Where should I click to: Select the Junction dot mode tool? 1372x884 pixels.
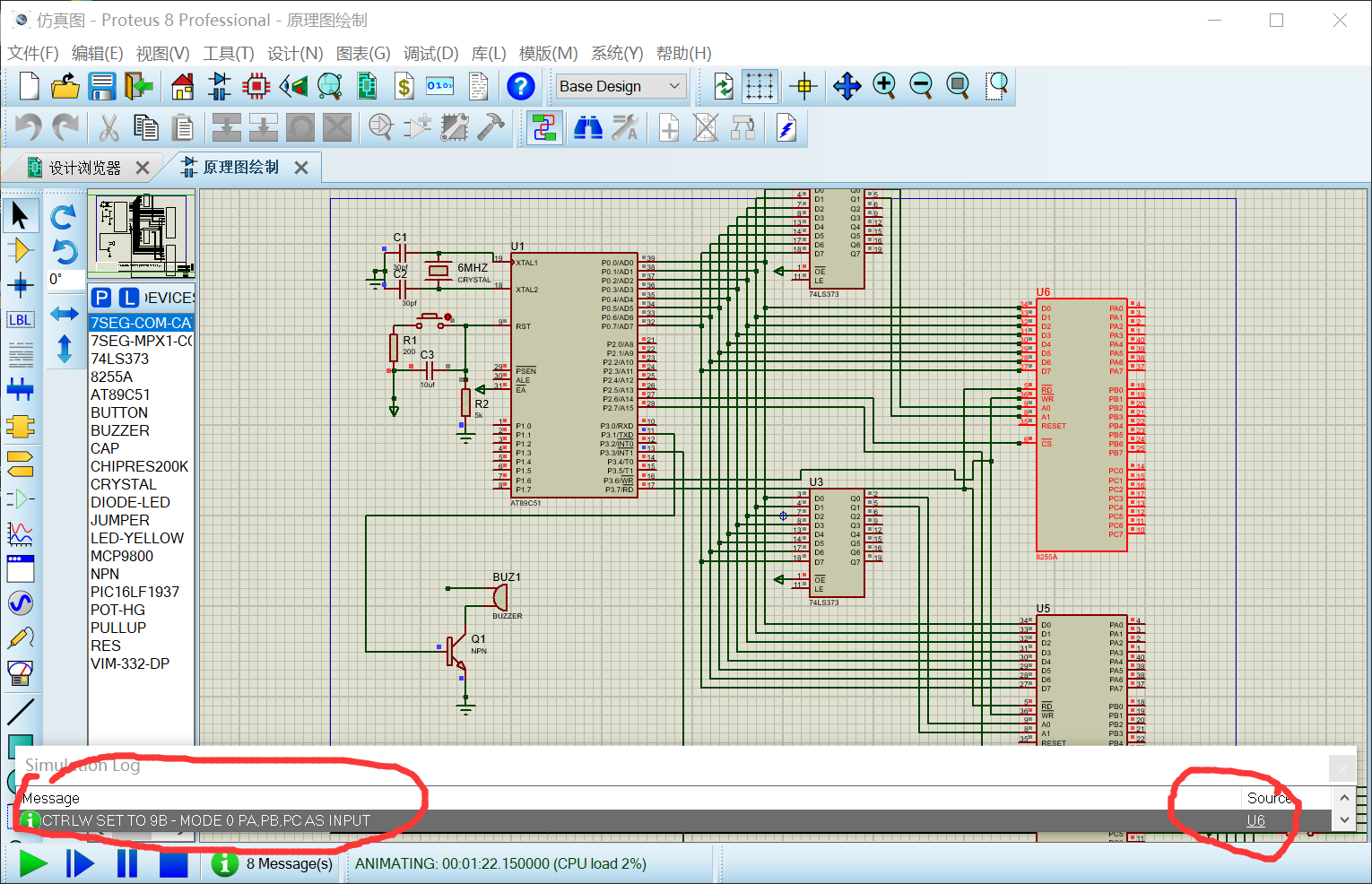[20, 285]
